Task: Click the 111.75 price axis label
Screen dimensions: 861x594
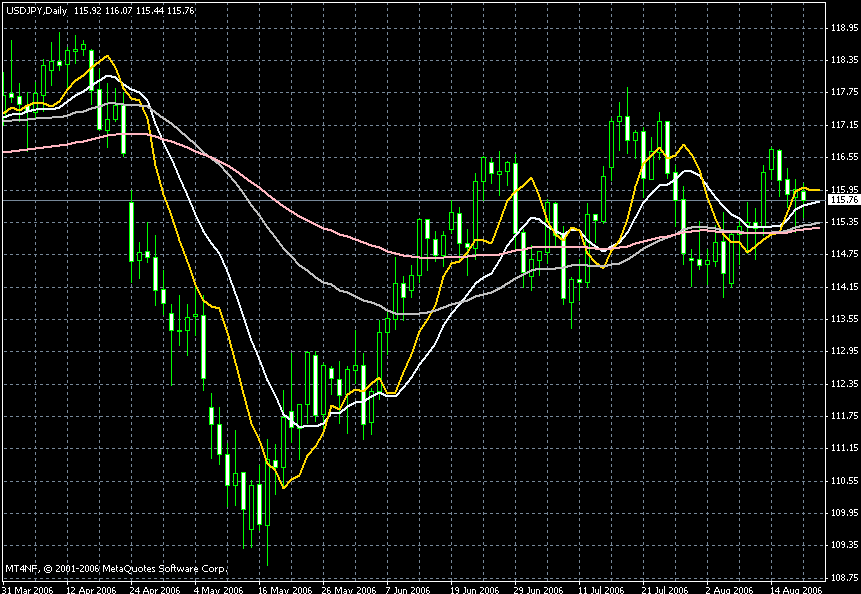Action: click(x=845, y=416)
